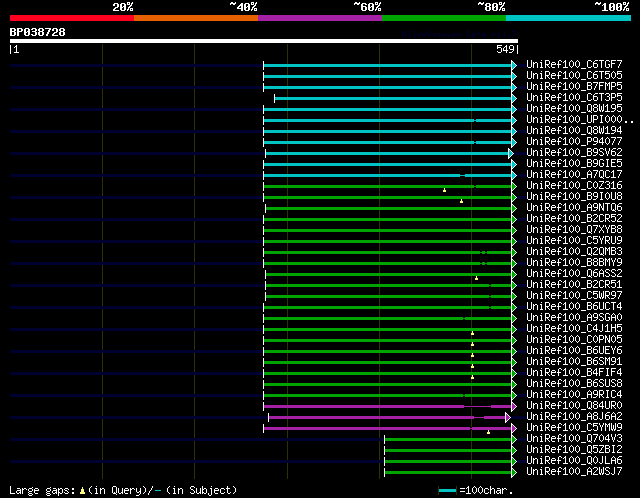Viewport: 640px width, 498px height.
Task: Select the UniRef100_Q2QMB3 hit label
Action: click(573, 251)
